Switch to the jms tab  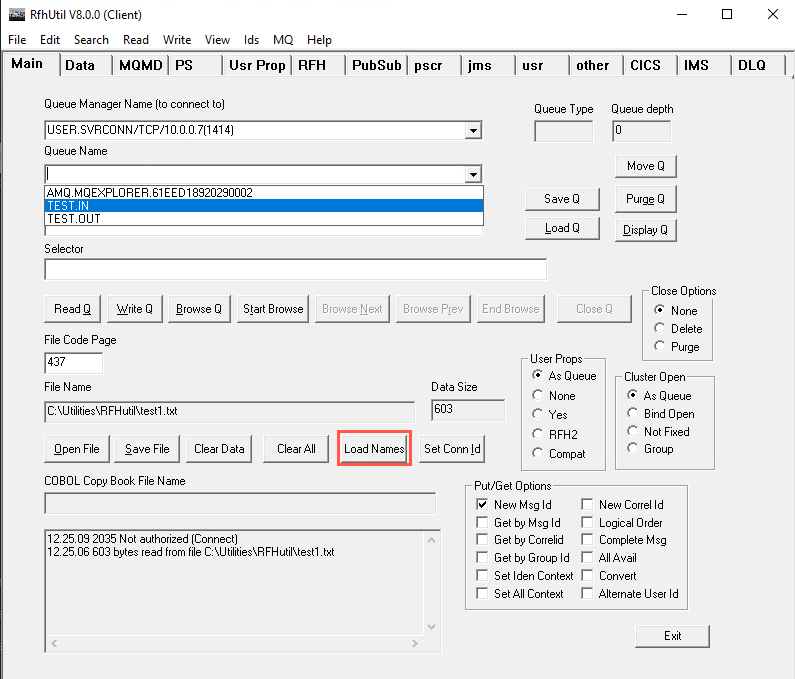tap(488, 65)
